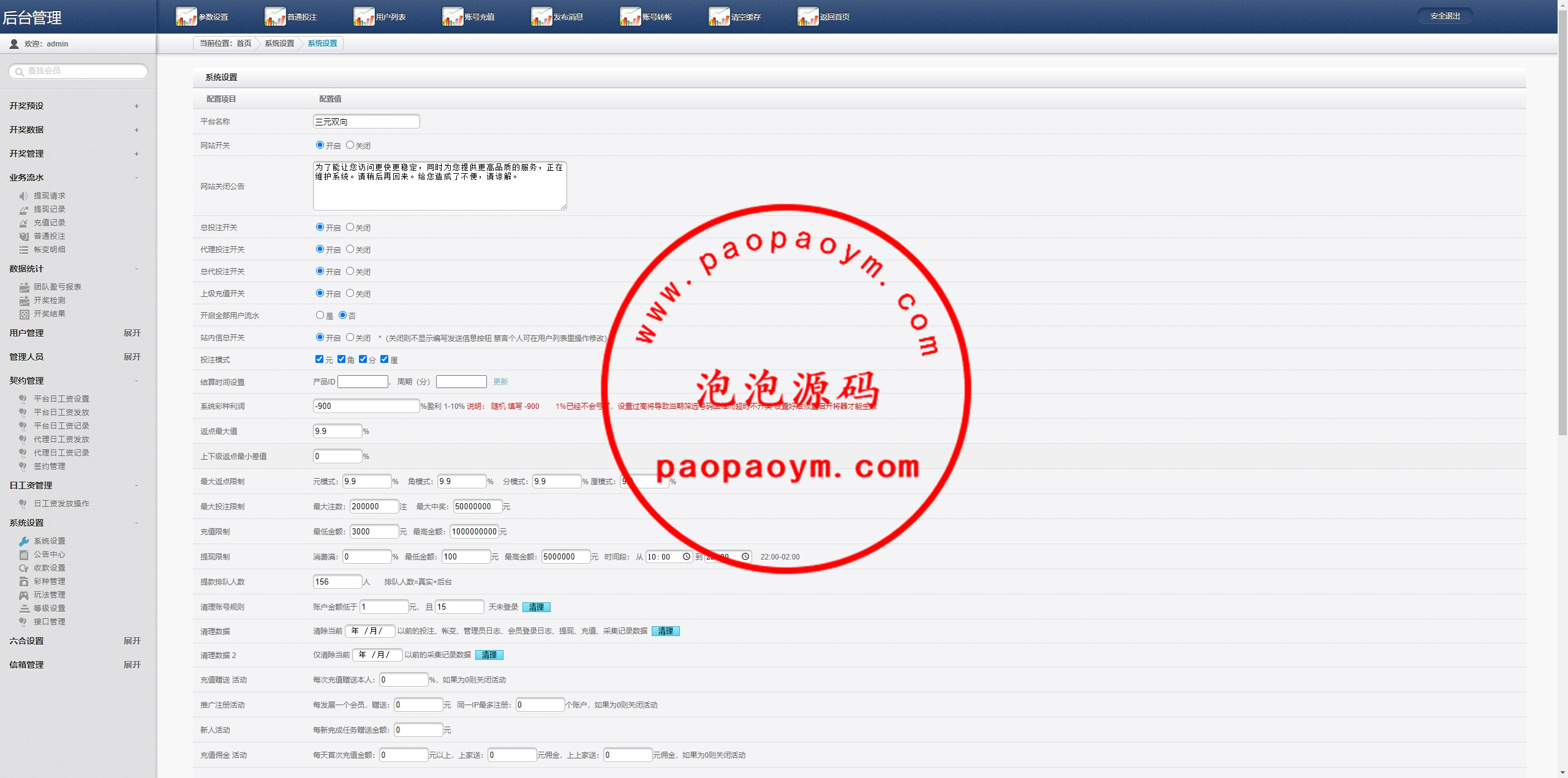Uncheck 角 in 投注模式

click(x=341, y=359)
